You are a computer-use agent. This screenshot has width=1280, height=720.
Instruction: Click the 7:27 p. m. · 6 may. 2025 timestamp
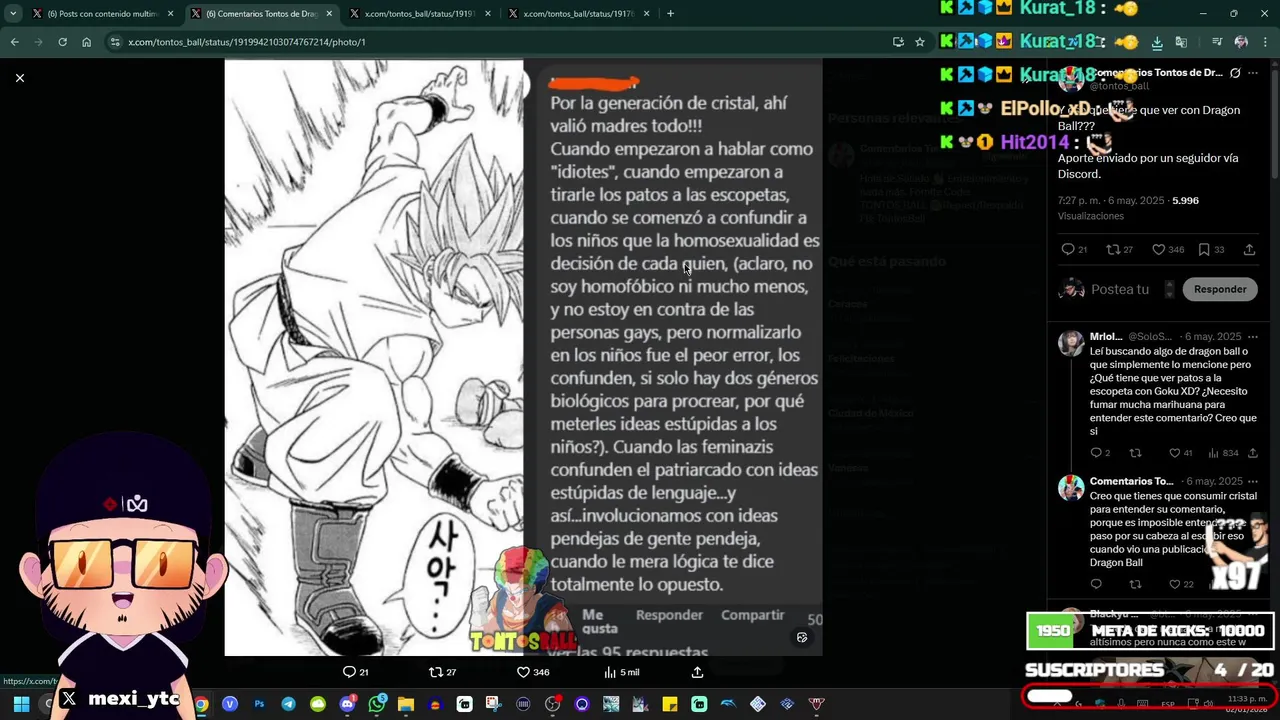[1111, 200]
